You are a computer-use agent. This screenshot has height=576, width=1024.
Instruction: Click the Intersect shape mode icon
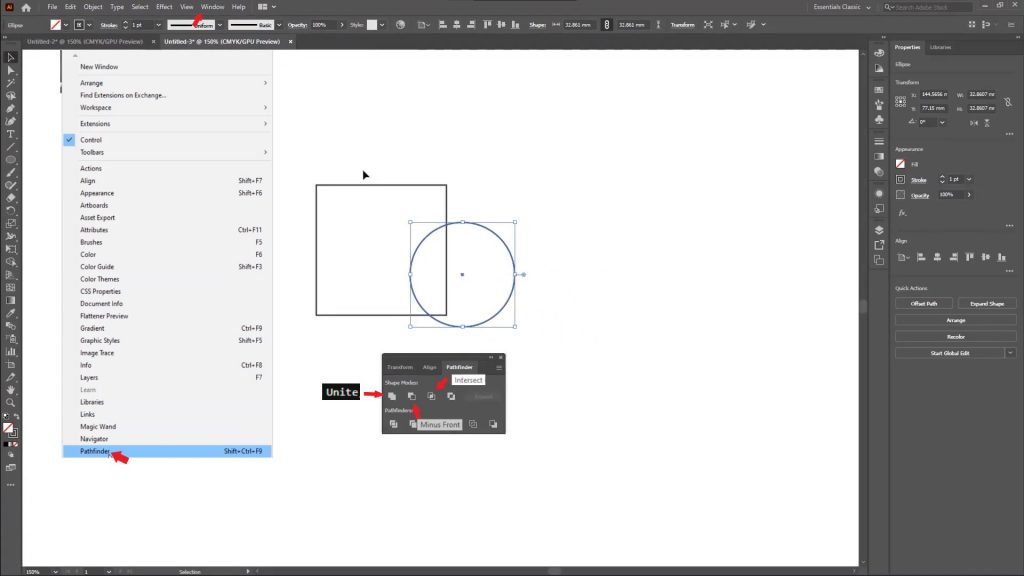(x=431, y=396)
